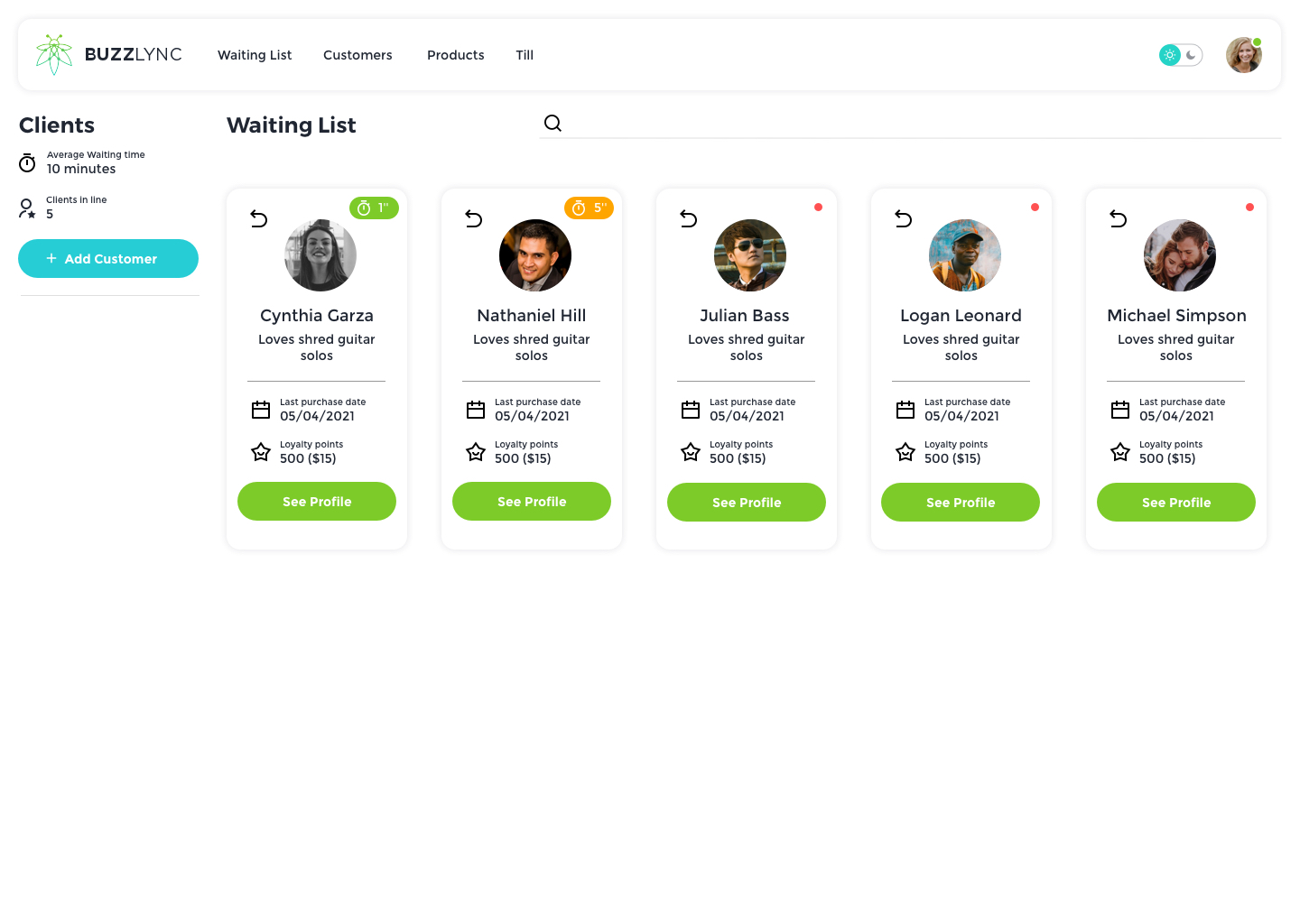Click the calendar icon on Logan Leonard's card
Screen dimensions: 1300x924
click(x=905, y=410)
